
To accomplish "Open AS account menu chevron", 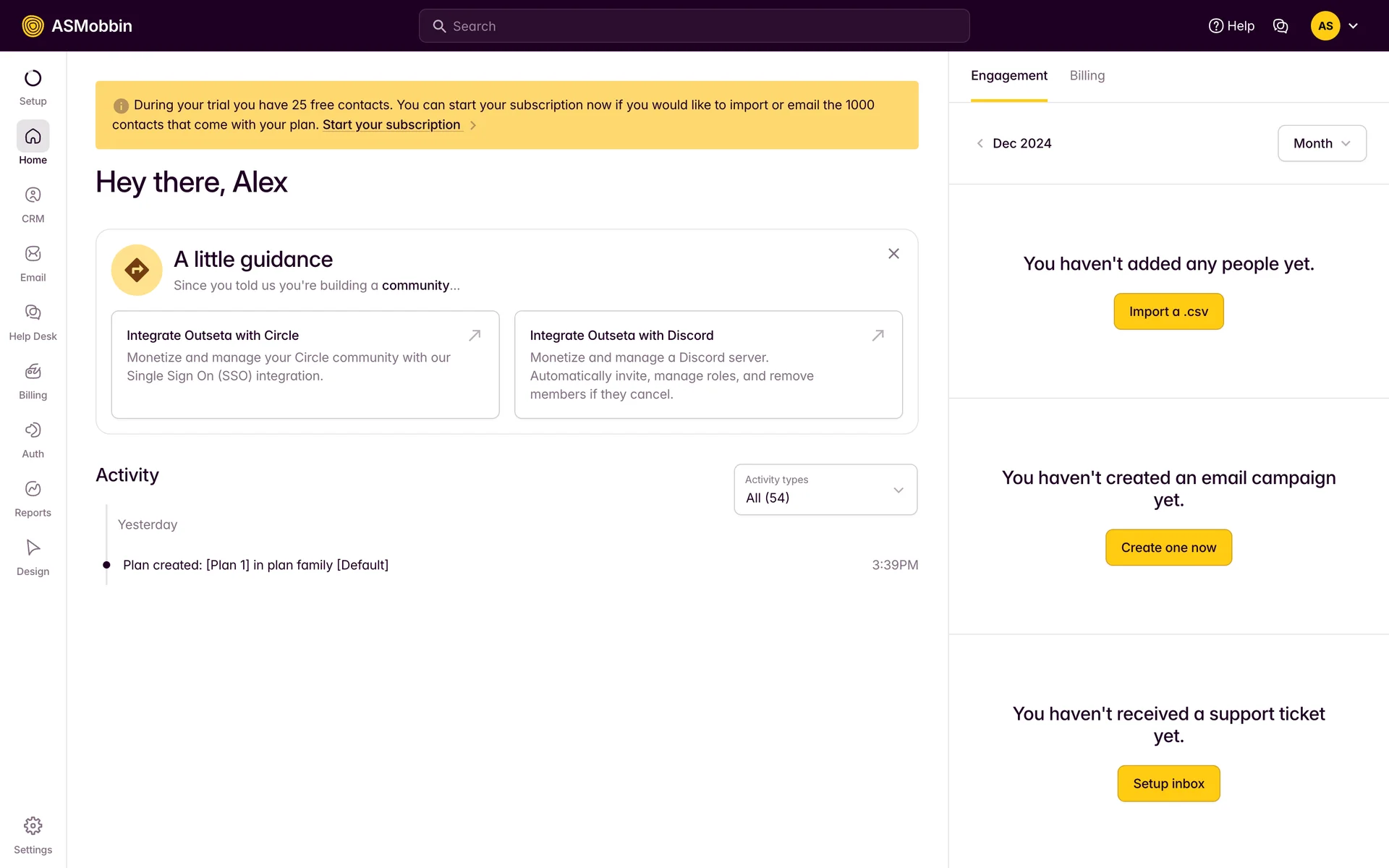I will pyautogui.click(x=1354, y=26).
